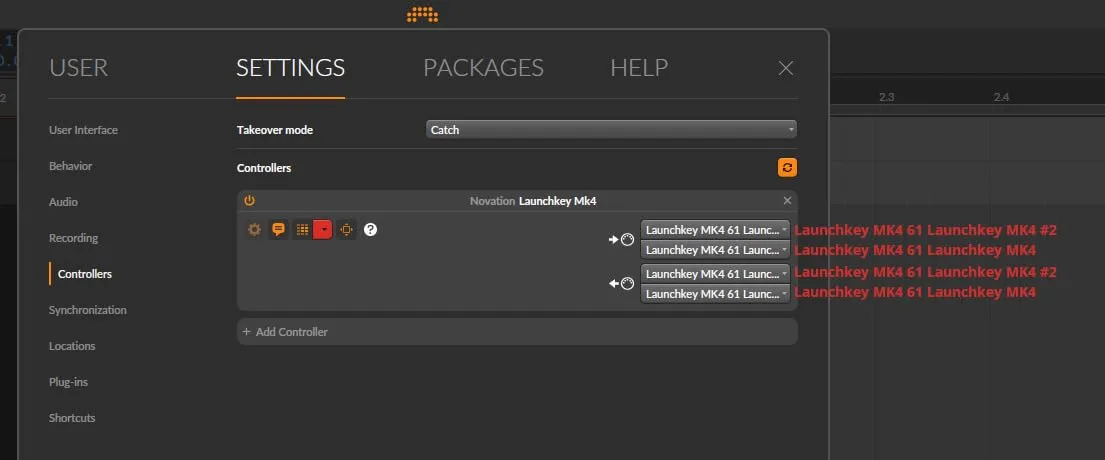The image size is (1105, 460).
Task: Click the Add Controller button
Action: [x=285, y=332]
